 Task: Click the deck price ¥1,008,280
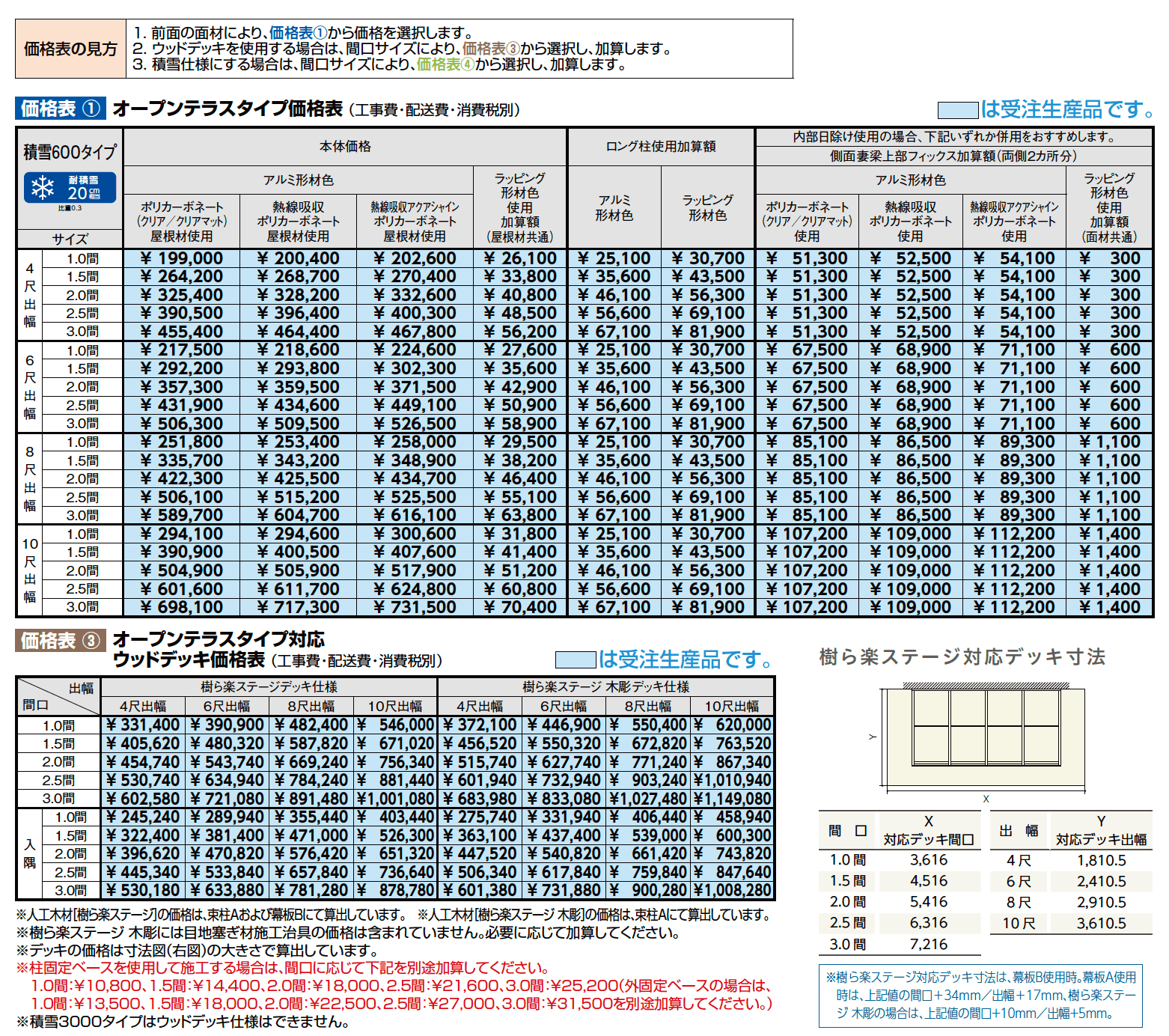click(732, 890)
